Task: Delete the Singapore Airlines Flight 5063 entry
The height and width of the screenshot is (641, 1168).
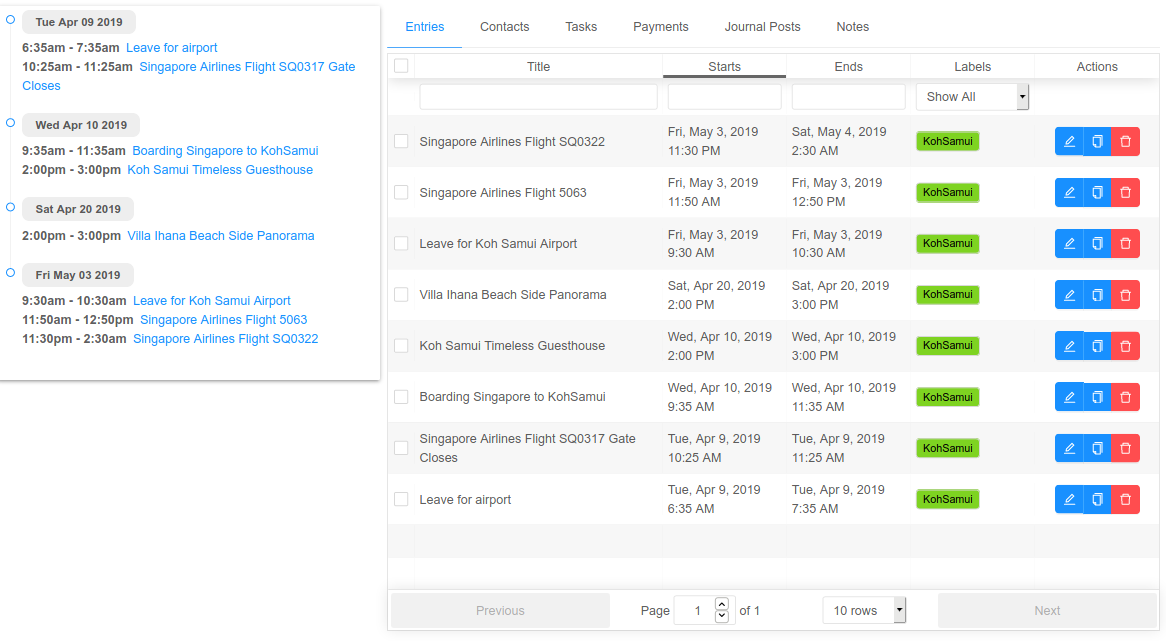Action: (x=1126, y=193)
